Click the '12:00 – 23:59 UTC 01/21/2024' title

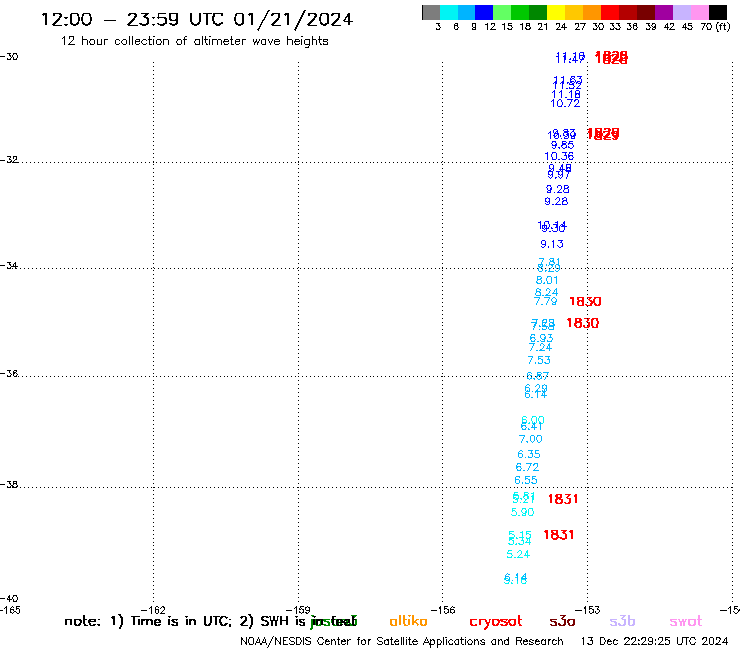[x=197, y=20]
